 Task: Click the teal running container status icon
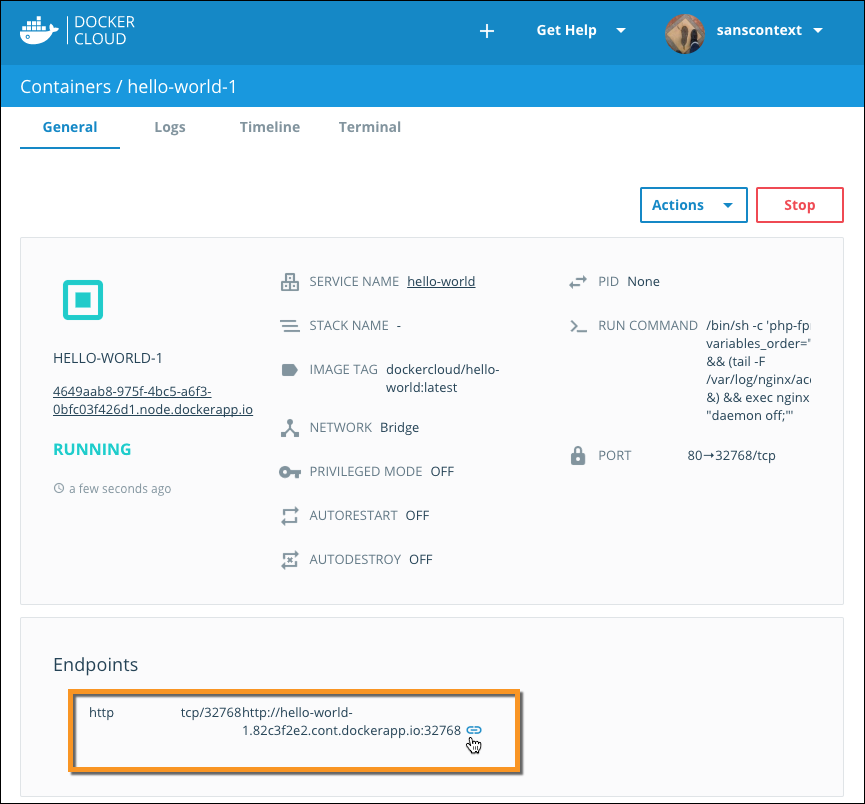pyautogui.click(x=83, y=299)
